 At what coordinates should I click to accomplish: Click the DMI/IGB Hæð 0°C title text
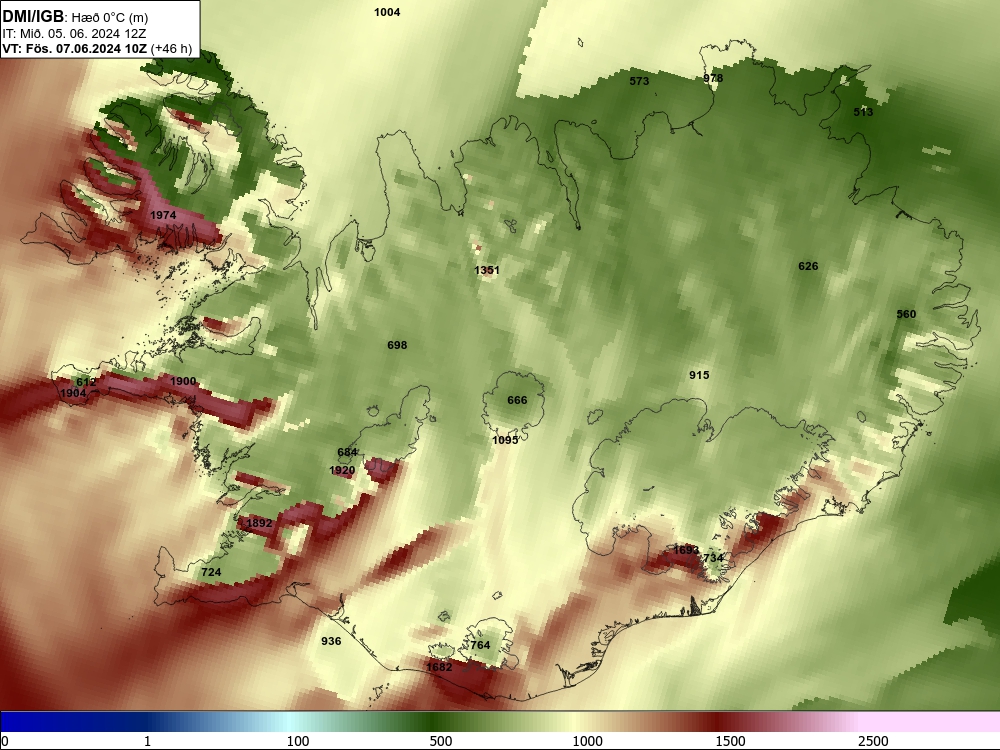[75, 17]
